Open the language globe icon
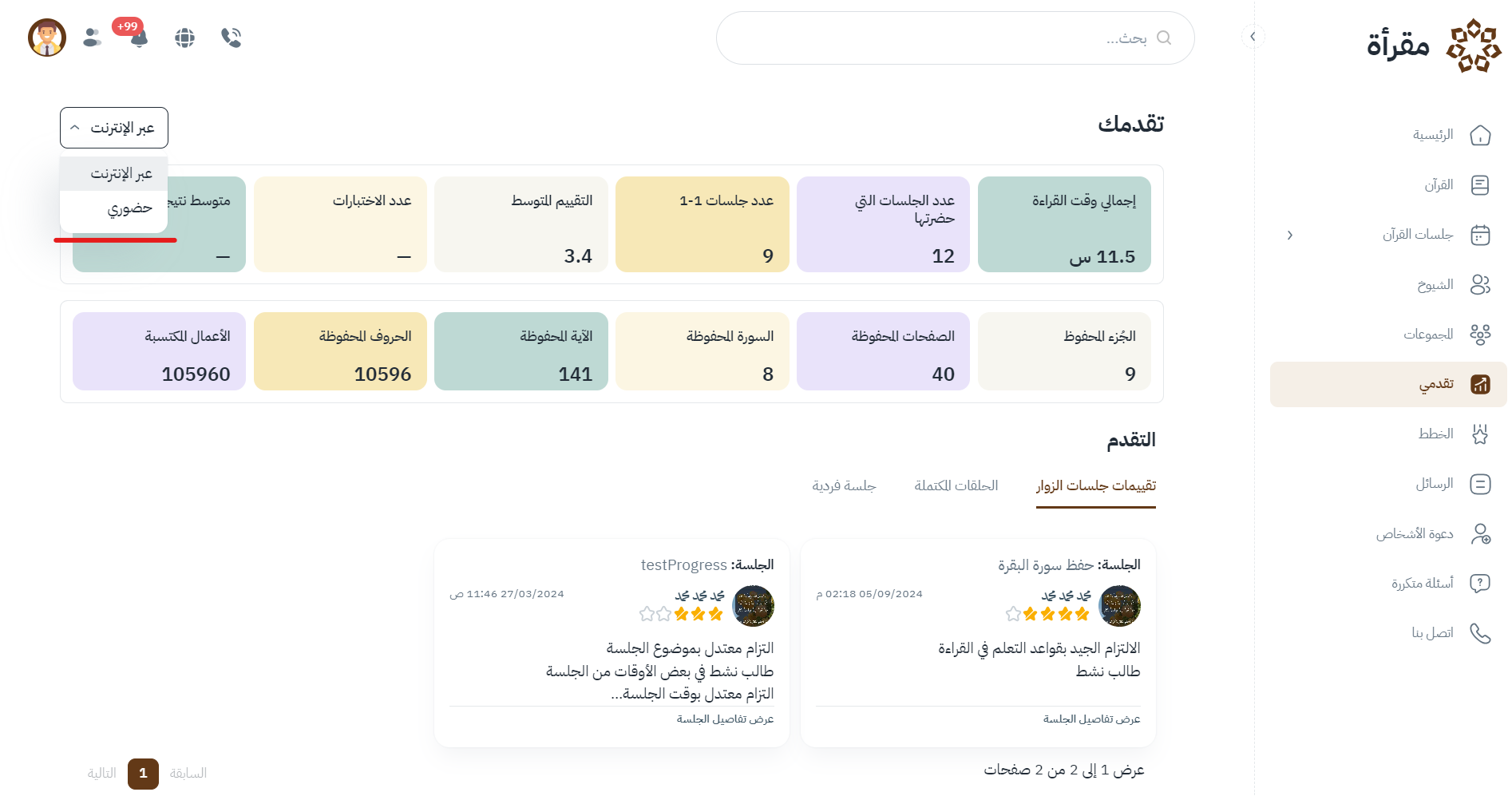 (x=184, y=38)
